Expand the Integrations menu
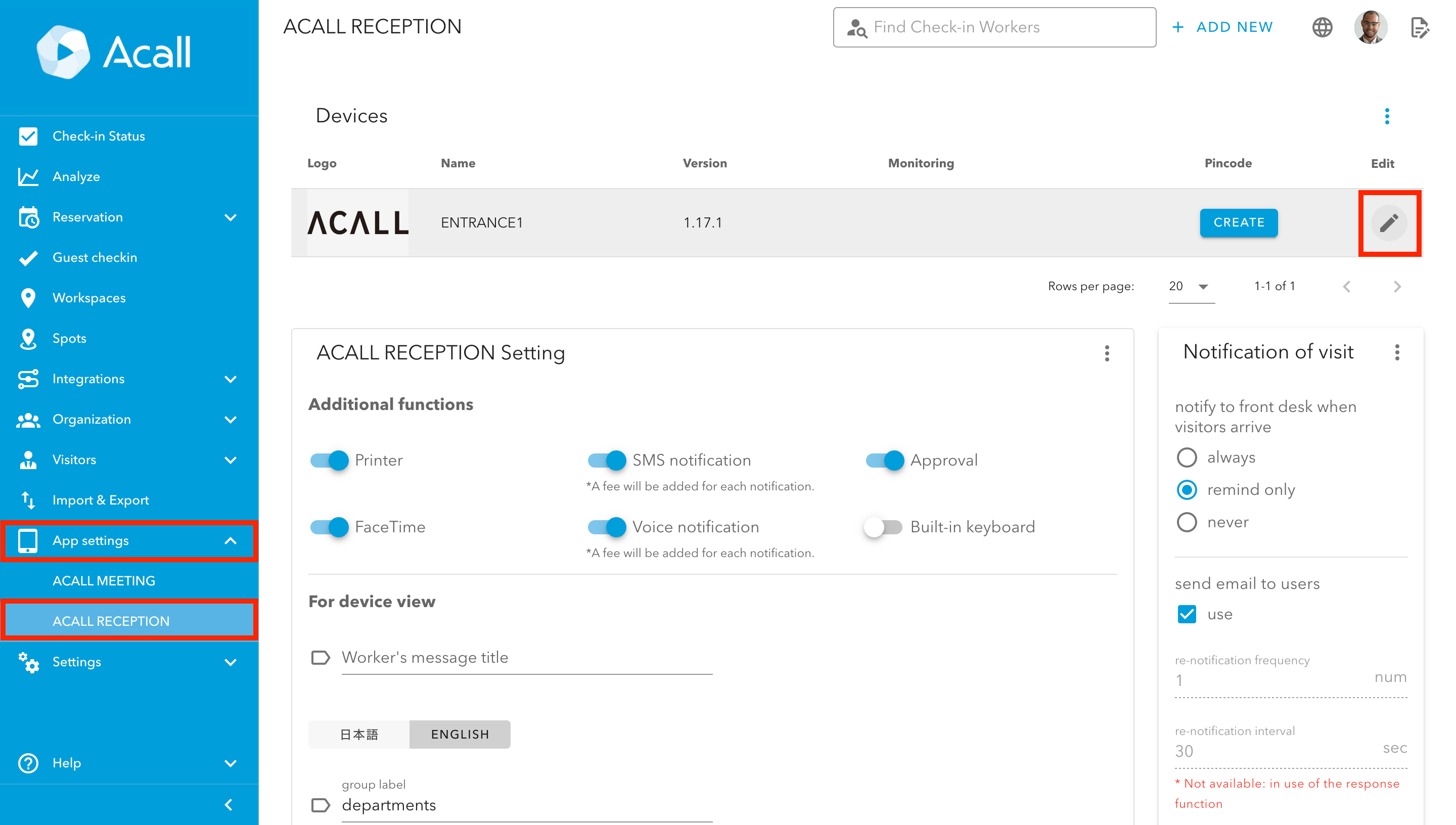This screenshot has height=825, width=1456. coord(230,379)
